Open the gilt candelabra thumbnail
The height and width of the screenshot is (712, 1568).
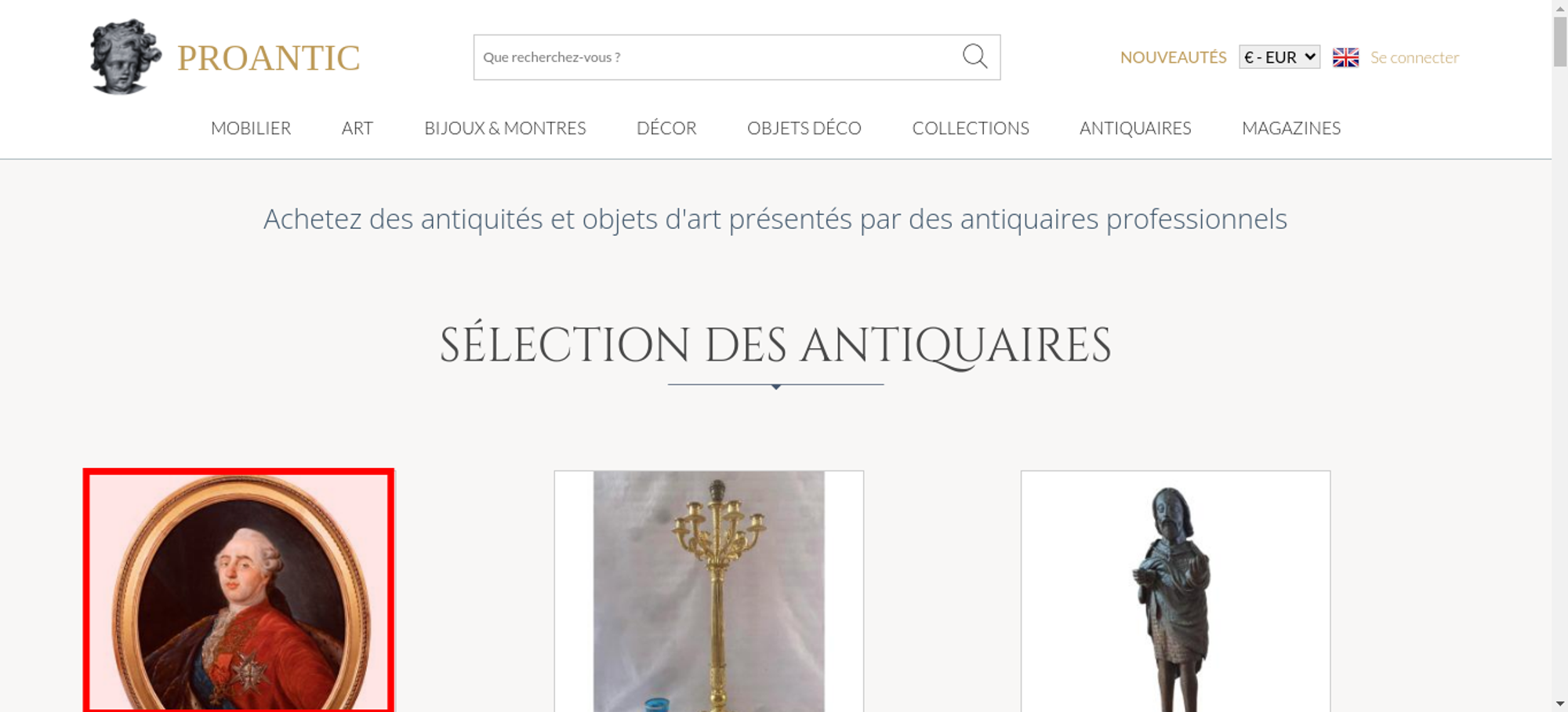point(709,591)
